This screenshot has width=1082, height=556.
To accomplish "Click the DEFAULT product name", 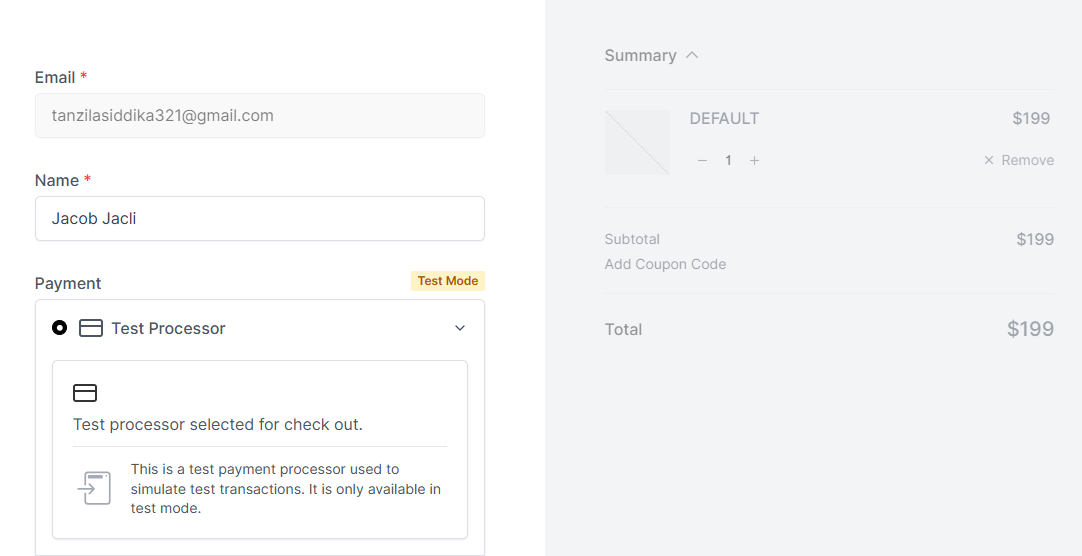I will (x=724, y=118).
